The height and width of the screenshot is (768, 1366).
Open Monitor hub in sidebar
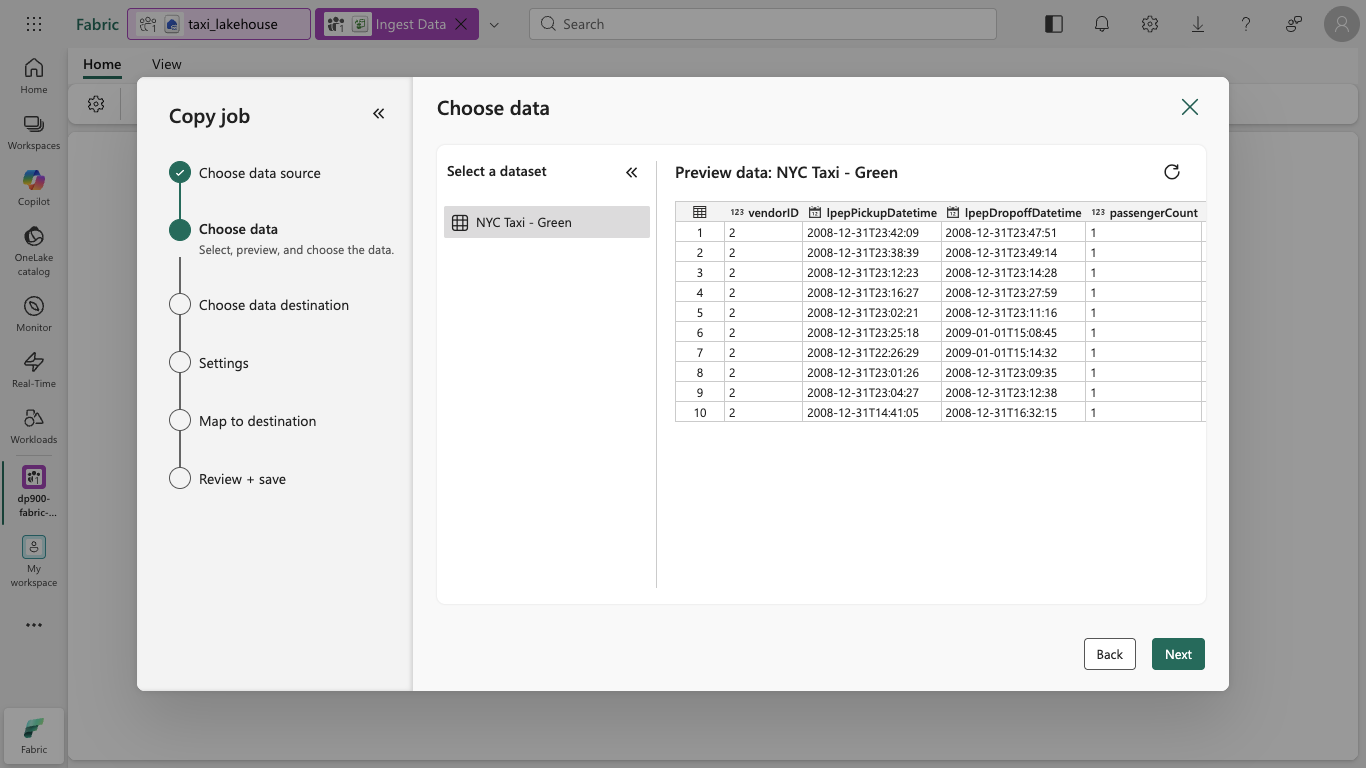point(34,313)
